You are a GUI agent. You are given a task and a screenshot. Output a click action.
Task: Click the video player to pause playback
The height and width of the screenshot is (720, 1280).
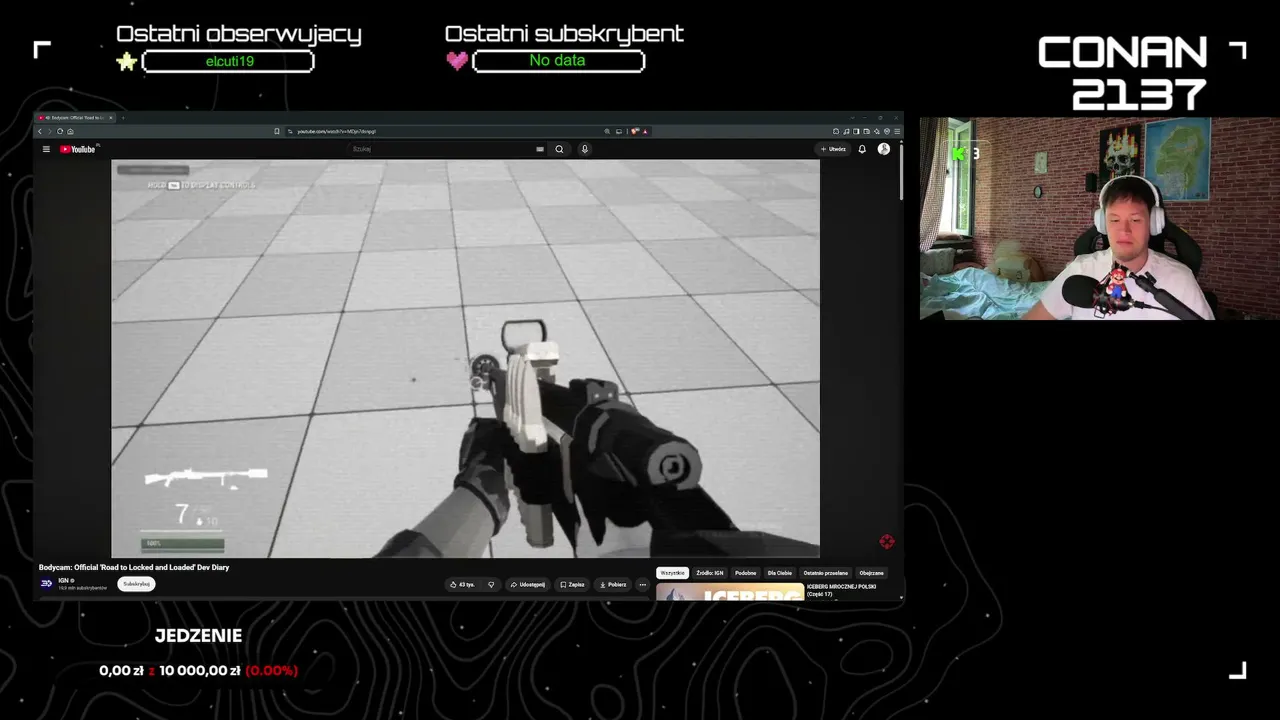(x=465, y=358)
